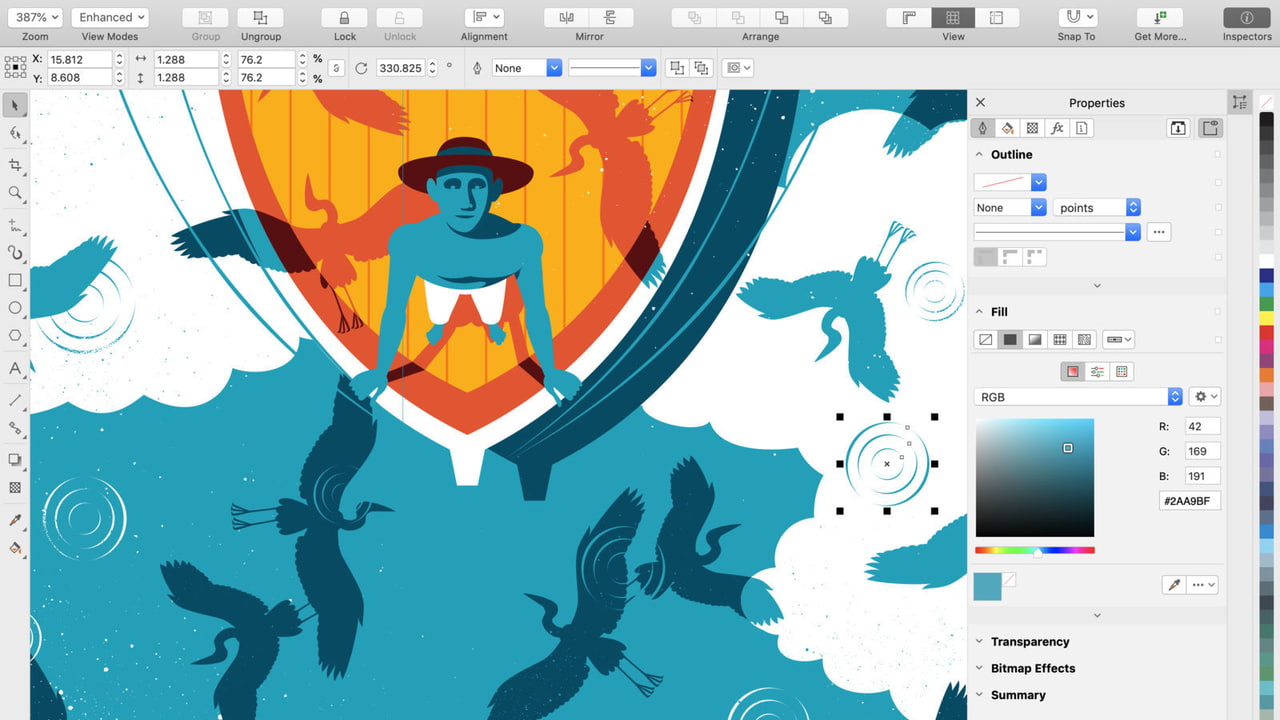
Task: Expand the Transparency section
Action: (1030, 642)
